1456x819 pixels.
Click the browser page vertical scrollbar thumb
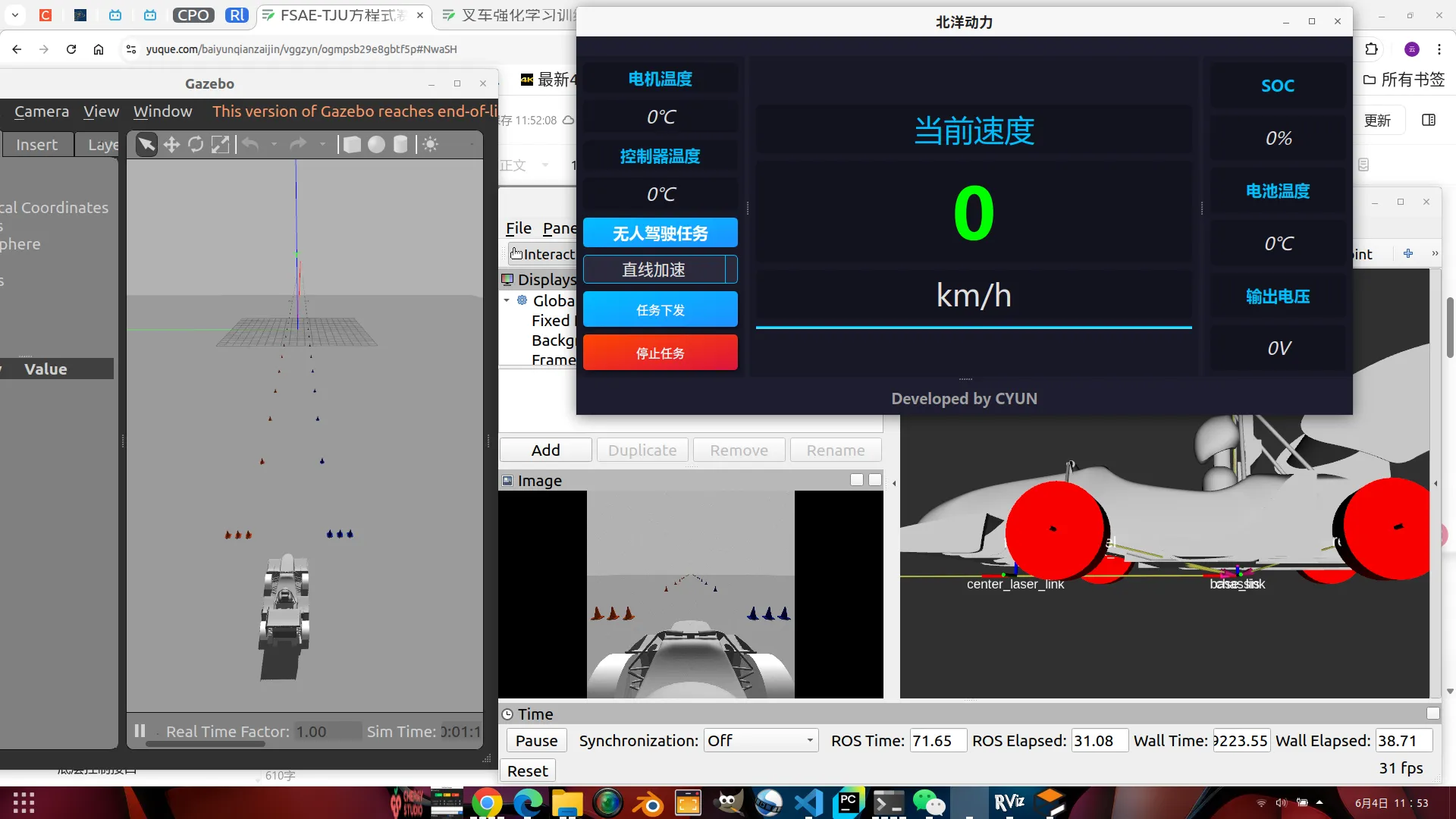coord(1450,328)
